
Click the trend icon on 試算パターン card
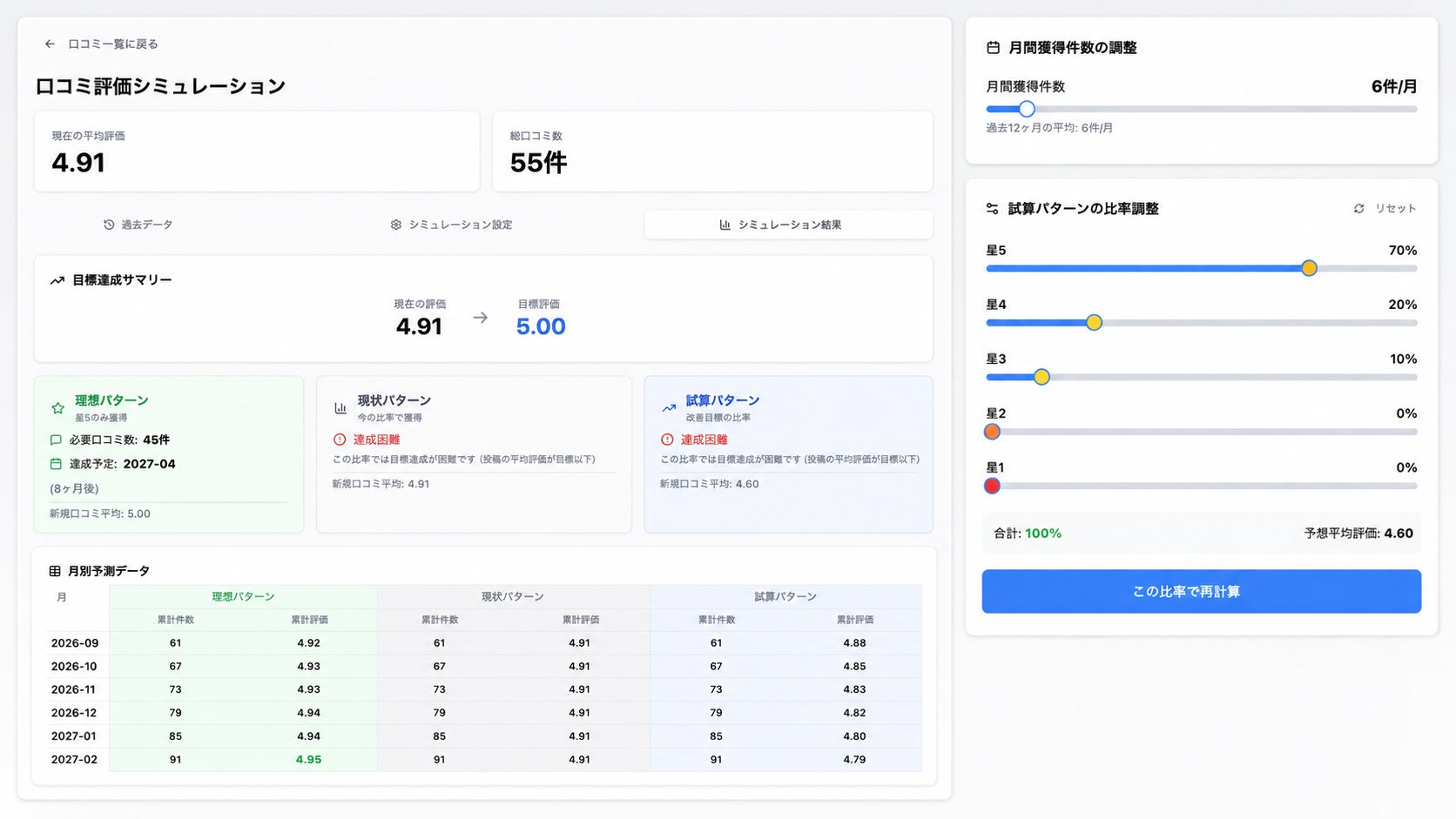click(669, 407)
